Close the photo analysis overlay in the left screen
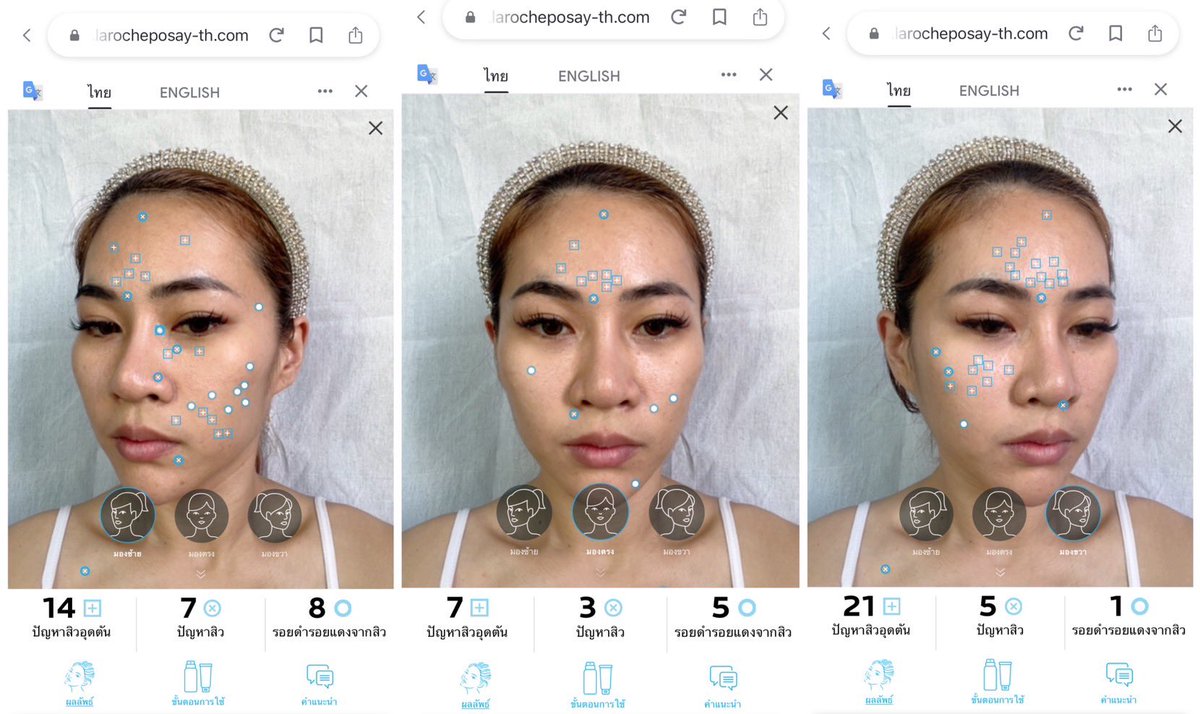1200x714 pixels. (x=375, y=128)
